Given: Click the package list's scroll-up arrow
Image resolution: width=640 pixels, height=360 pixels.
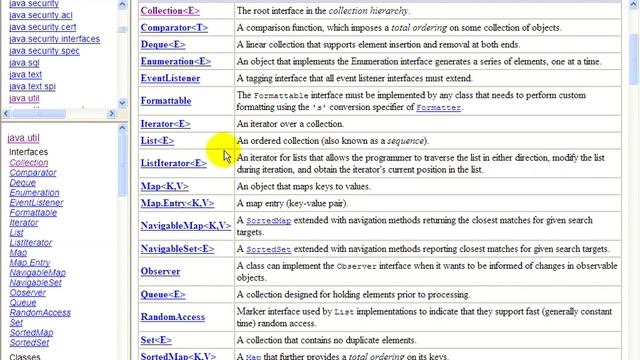Looking at the screenshot, I should tap(122, 4).
